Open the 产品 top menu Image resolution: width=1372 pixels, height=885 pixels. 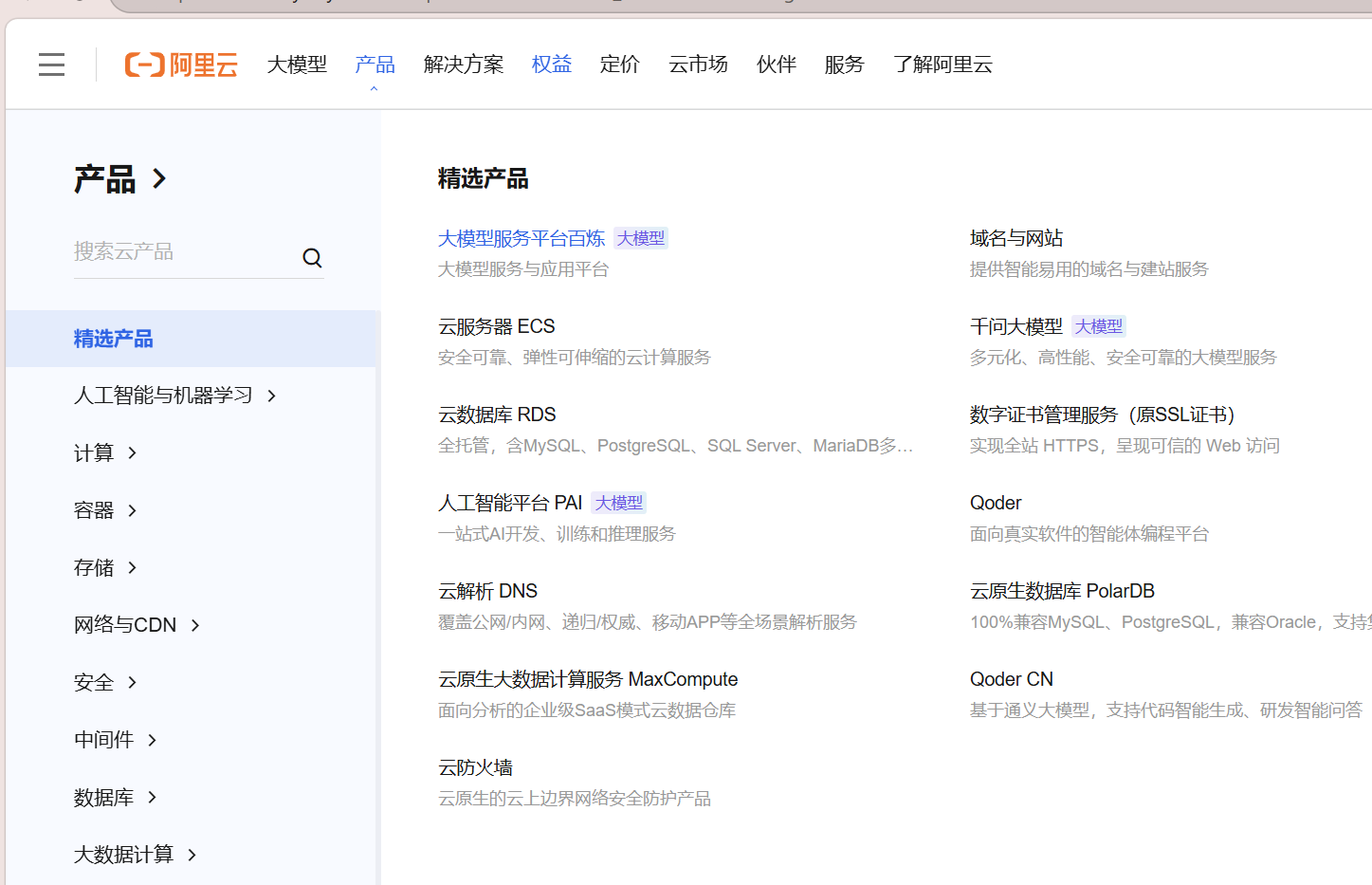pos(375,65)
